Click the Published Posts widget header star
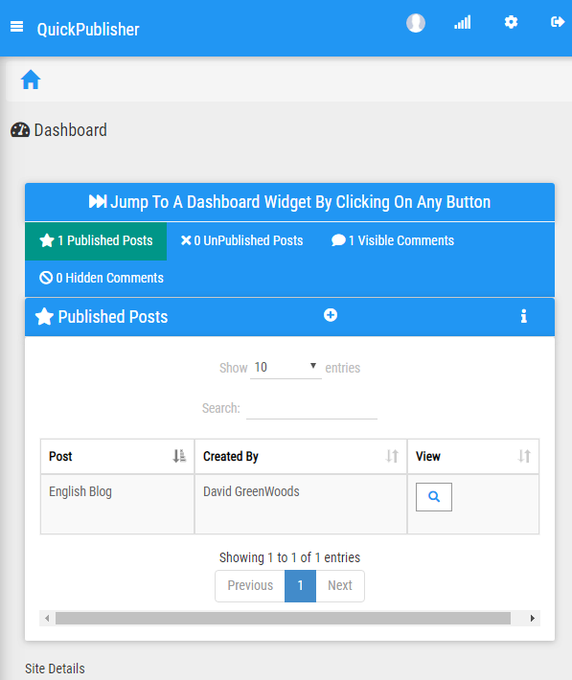Screen dimensions: 572x680 44,317
